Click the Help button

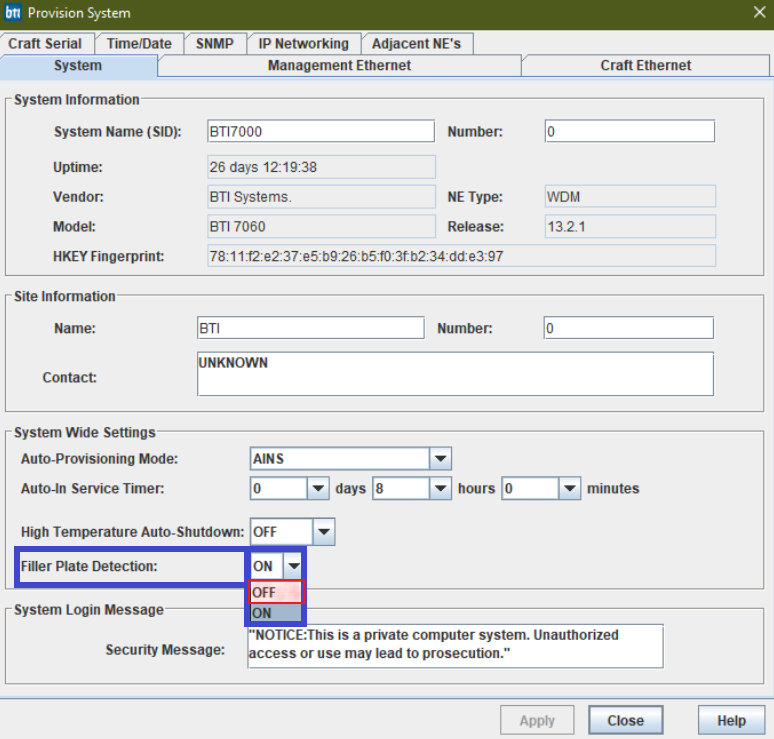pos(731,720)
